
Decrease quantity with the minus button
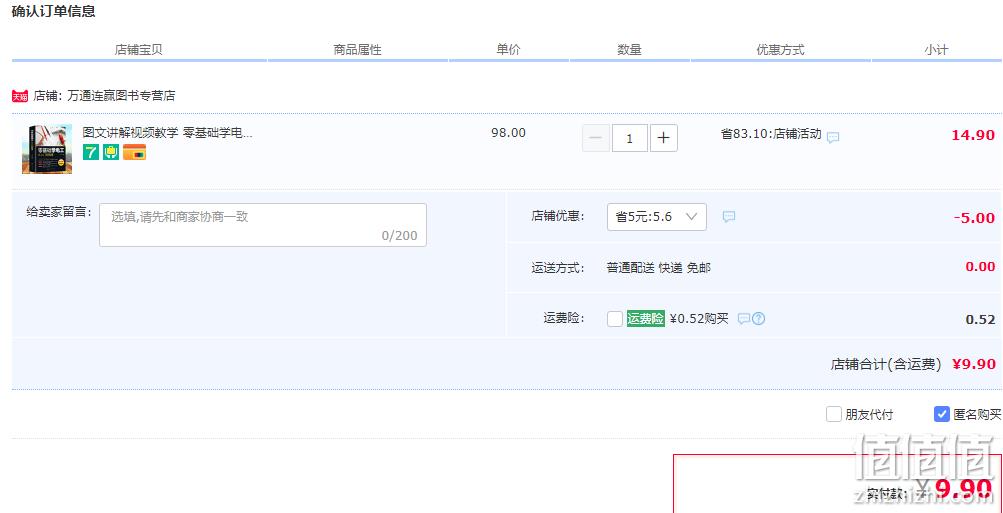(x=596, y=138)
